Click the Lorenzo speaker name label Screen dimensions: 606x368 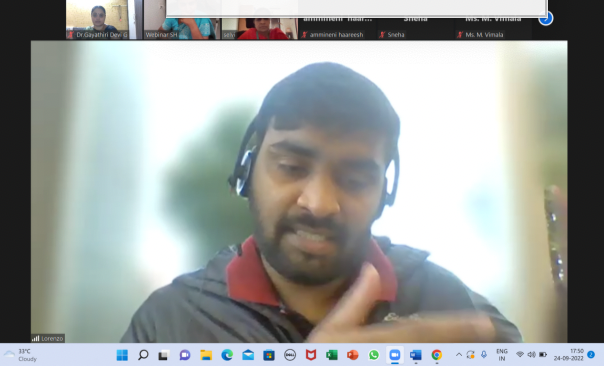pos(48,339)
